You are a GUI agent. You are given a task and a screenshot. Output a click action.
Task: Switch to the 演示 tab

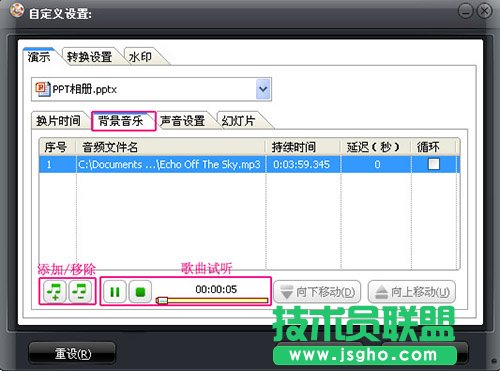pos(39,57)
